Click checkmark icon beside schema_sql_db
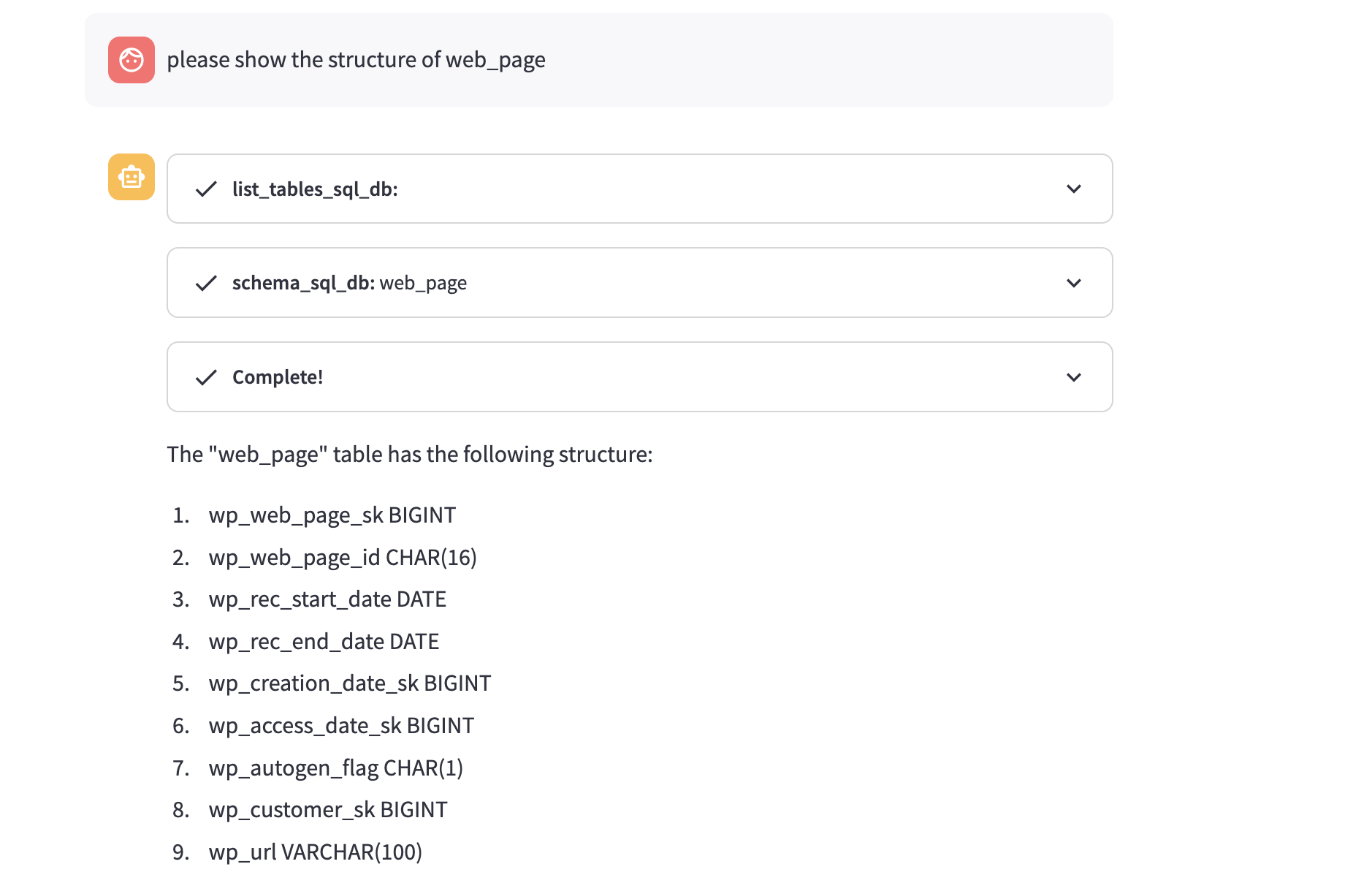The height and width of the screenshot is (883, 1372). pyautogui.click(x=206, y=283)
